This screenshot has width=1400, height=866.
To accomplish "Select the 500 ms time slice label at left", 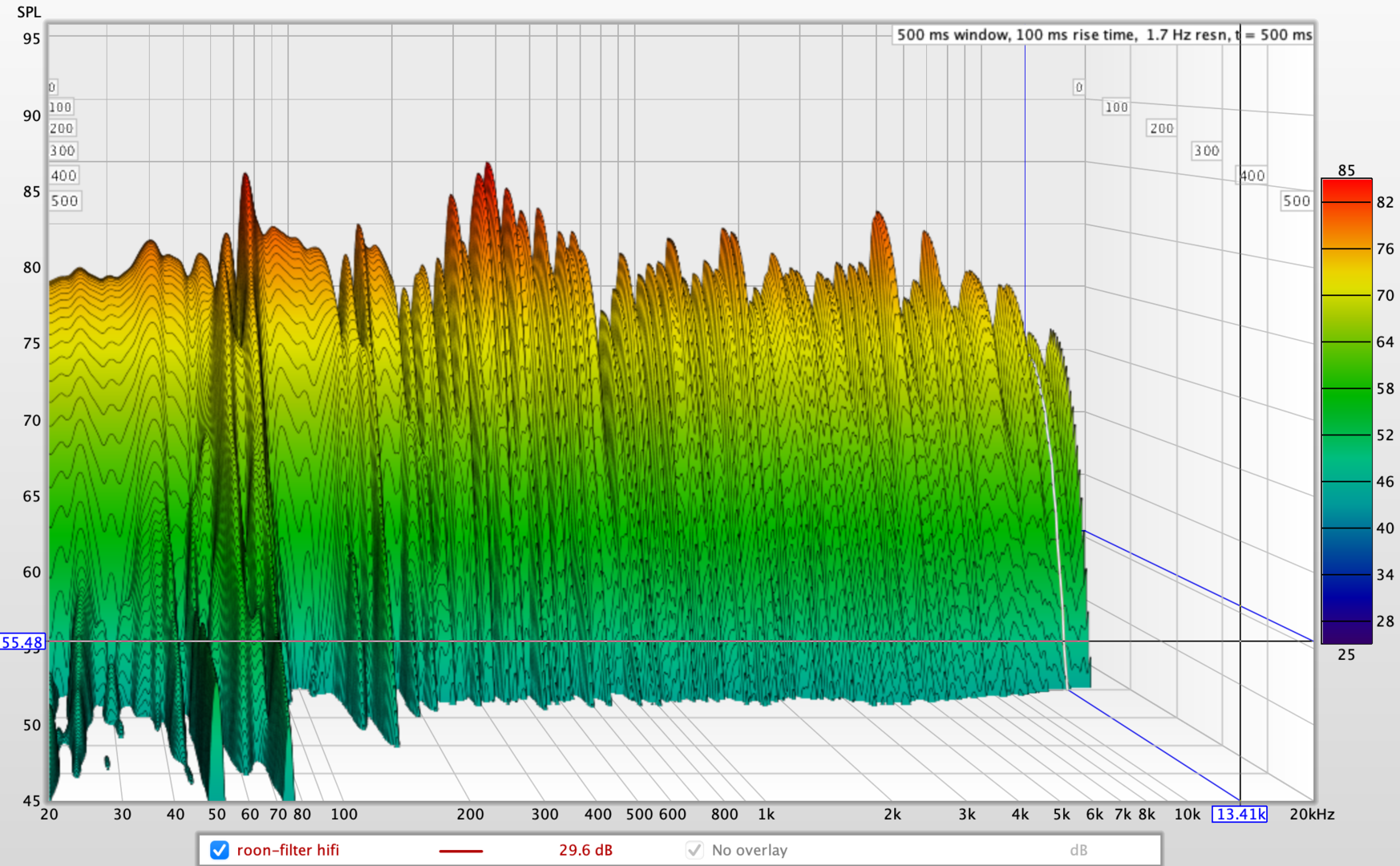I will 64,201.
